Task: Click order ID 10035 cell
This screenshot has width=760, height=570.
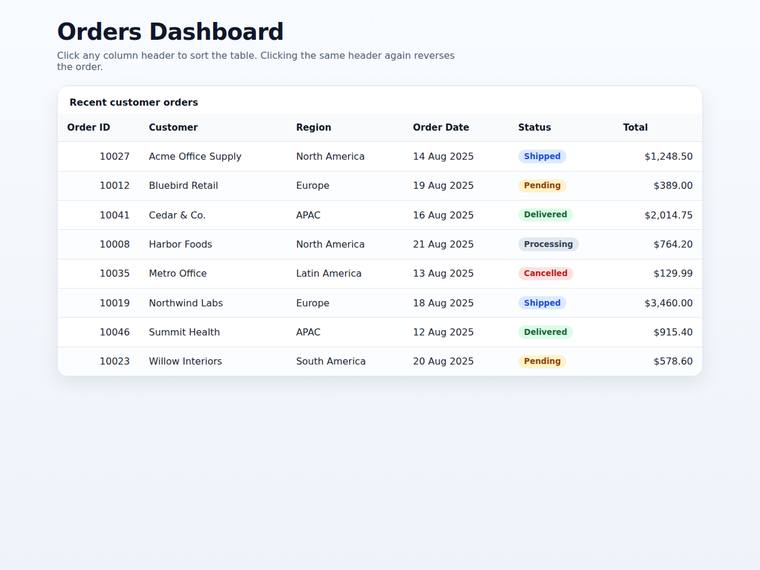Action: 98,273
